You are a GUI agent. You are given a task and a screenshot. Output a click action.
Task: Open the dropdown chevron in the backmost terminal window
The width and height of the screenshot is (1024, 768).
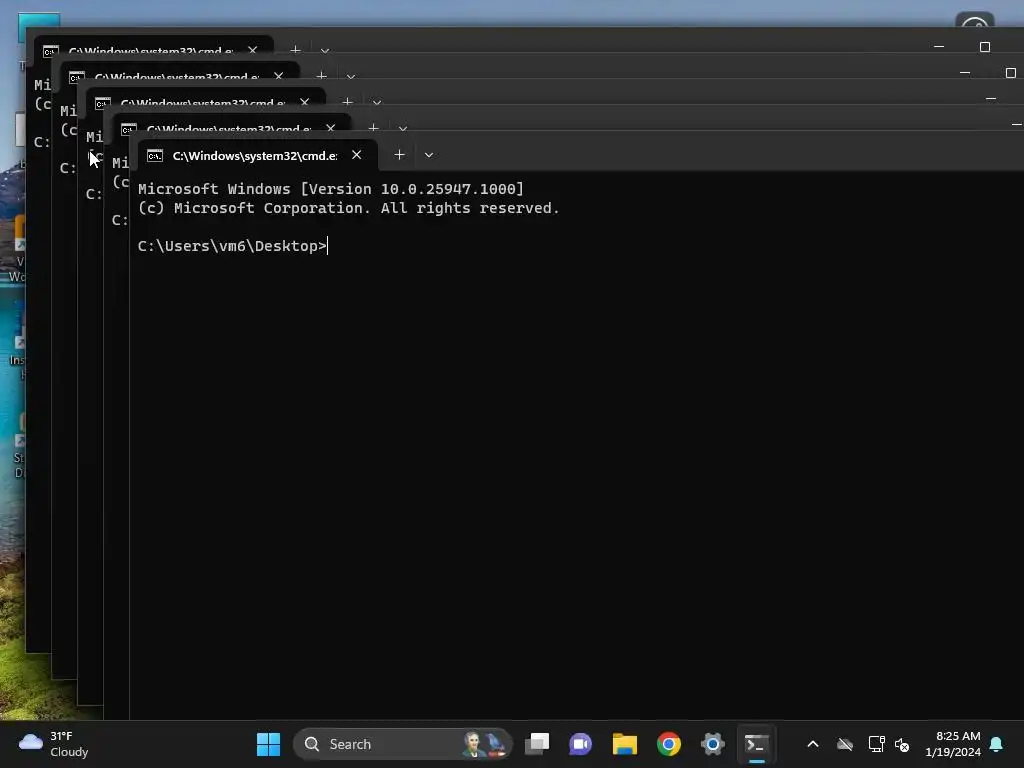325,50
